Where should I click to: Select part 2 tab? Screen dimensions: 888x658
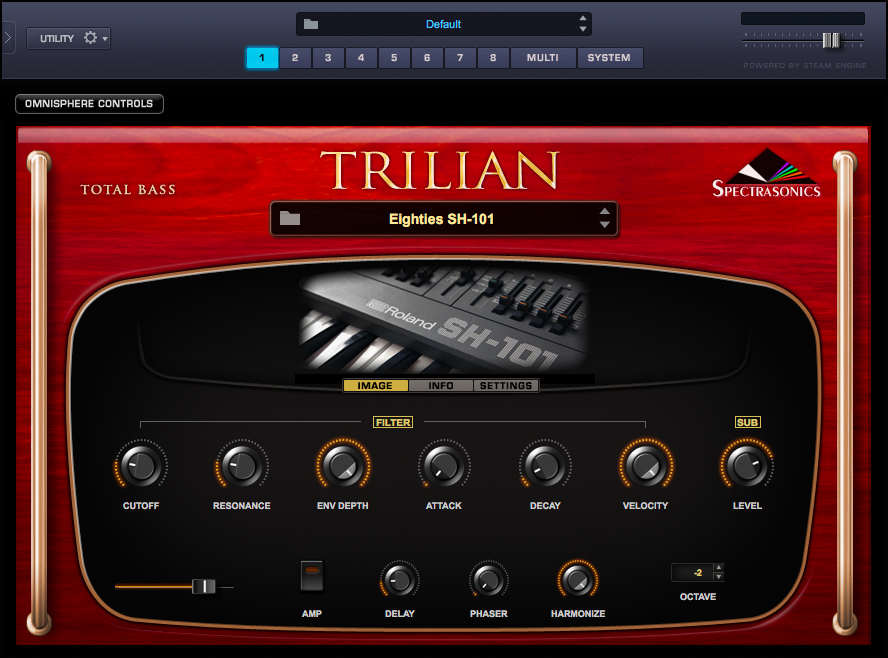click(295, 58)
